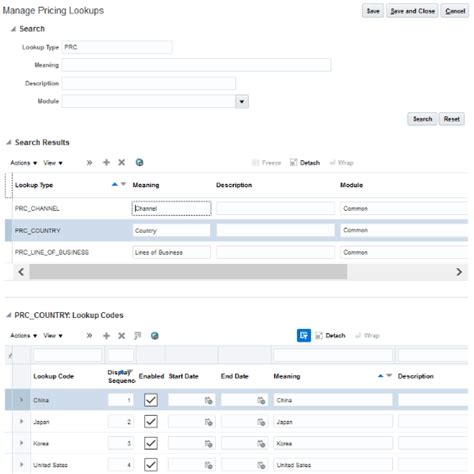Cancel the pricing lookups page

pos(455,11)
